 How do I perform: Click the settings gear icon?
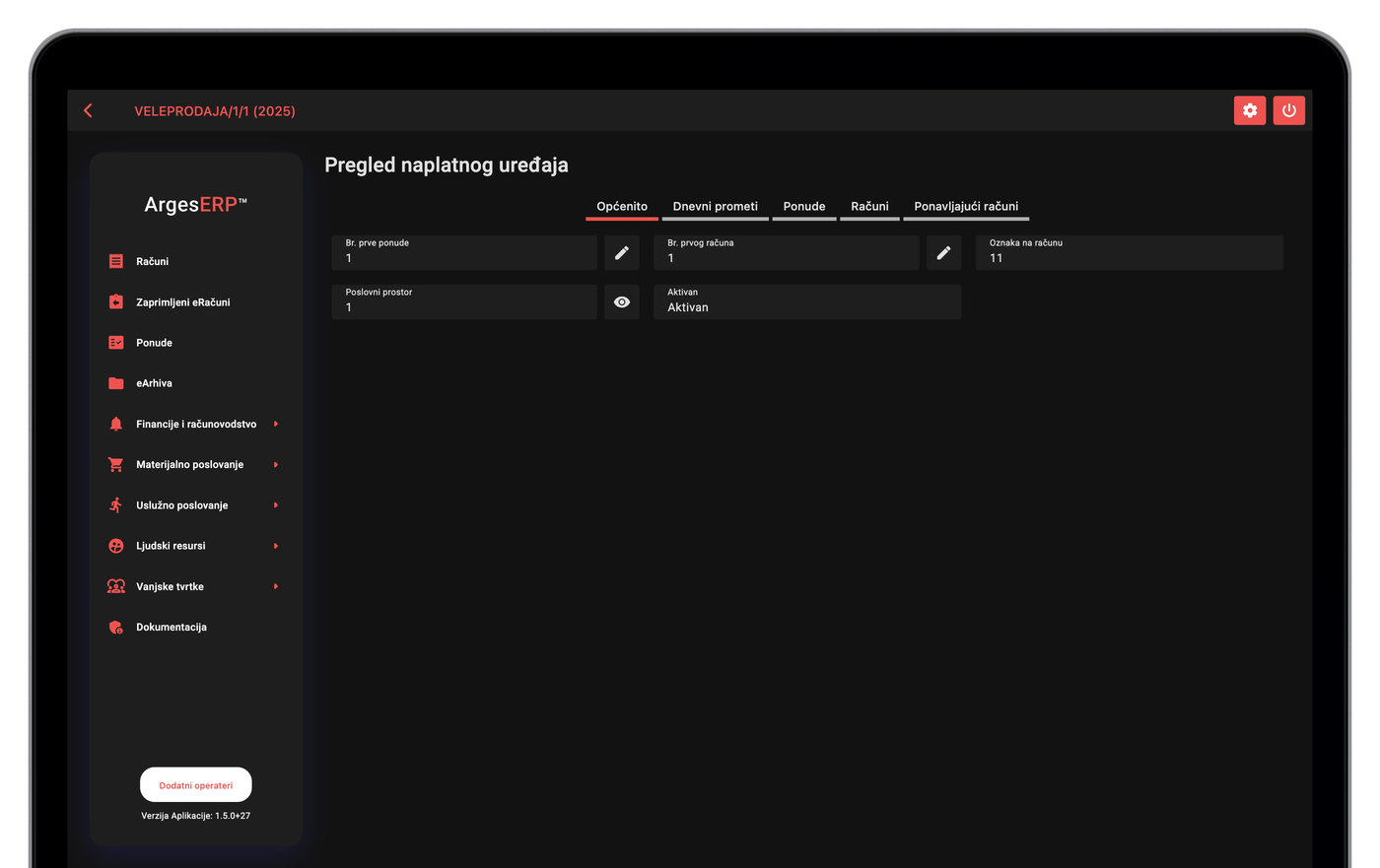coord(1249,110)
